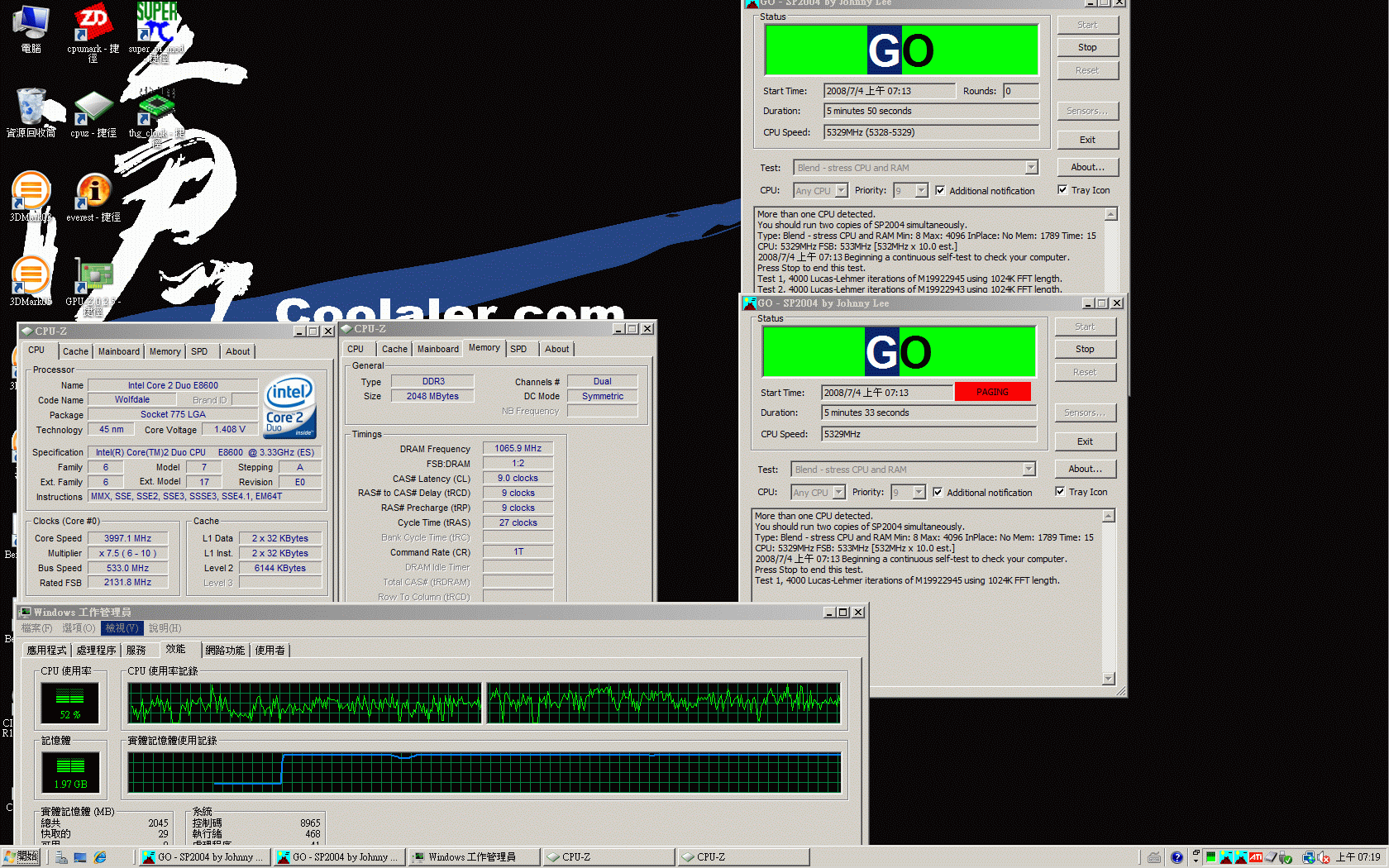1389x868 pixels.
Task: Click the show desktop quick launch icon
Action: [80, 857]
